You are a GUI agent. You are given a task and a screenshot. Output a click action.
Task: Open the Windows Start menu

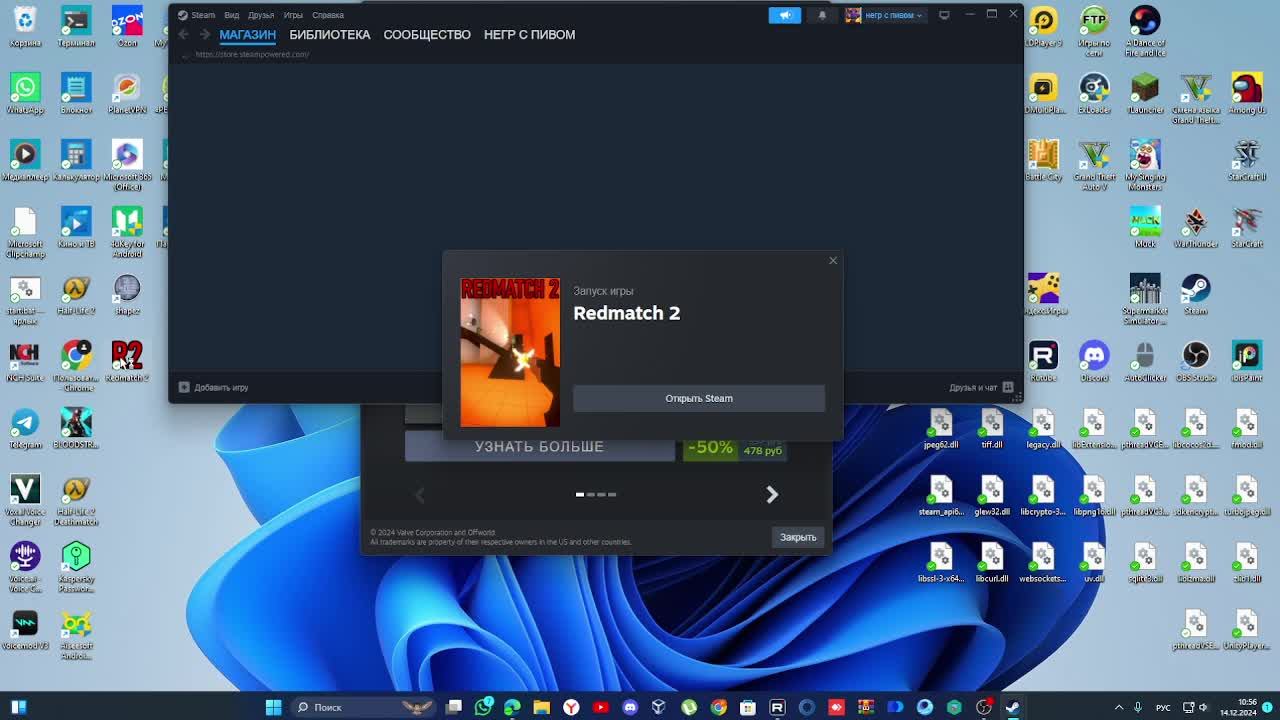click(x=273, y=707)
